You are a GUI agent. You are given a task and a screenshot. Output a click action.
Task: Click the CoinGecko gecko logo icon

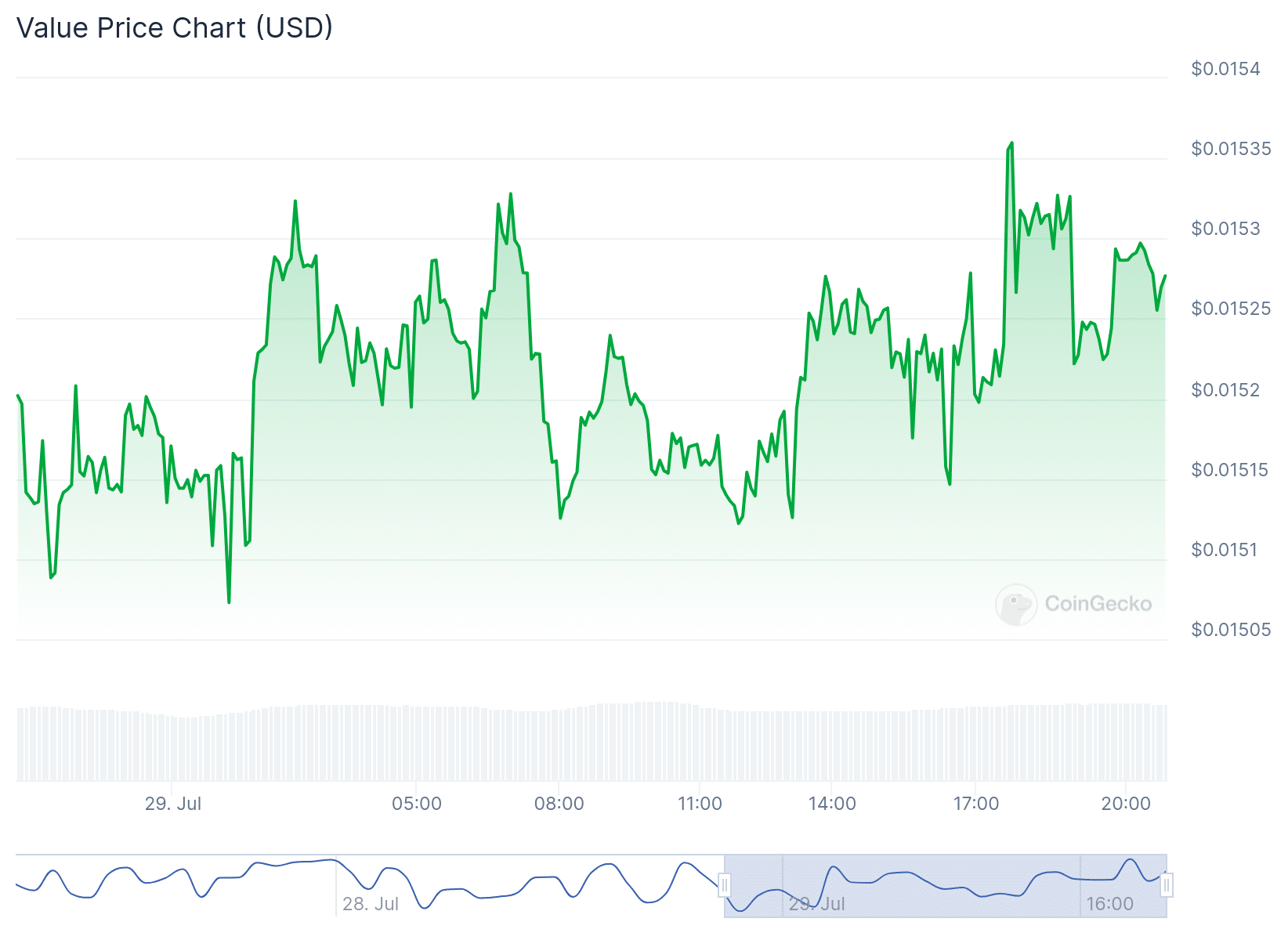(1016, 604)
